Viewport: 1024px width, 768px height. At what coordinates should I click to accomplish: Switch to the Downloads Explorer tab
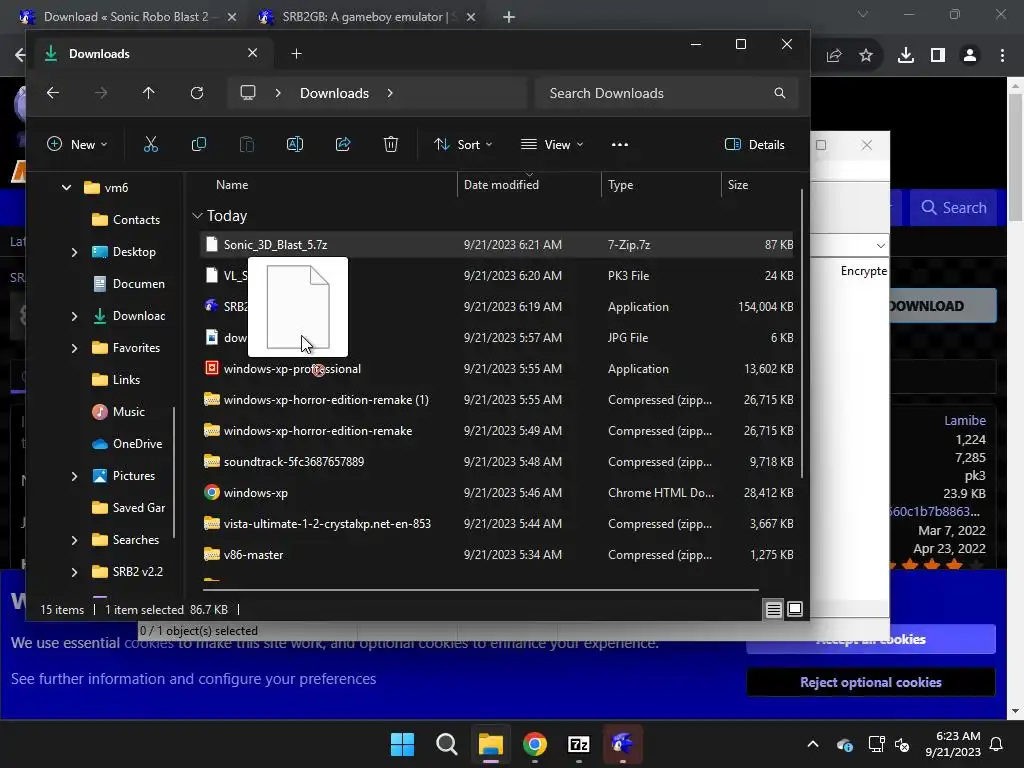coord(150,54)
